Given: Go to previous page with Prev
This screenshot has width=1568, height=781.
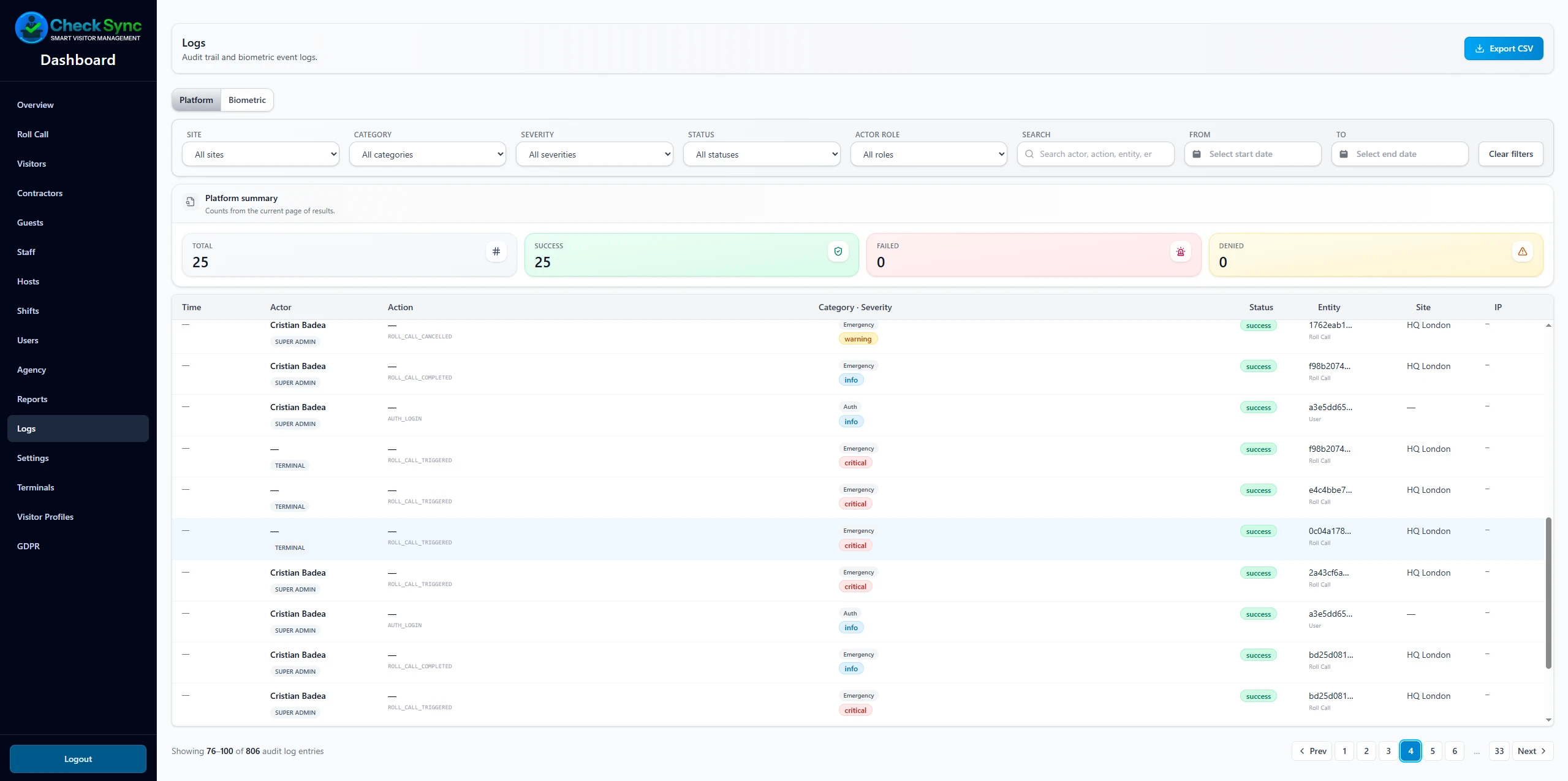Looking at the screenshot, I should [x=1312, y=751].
